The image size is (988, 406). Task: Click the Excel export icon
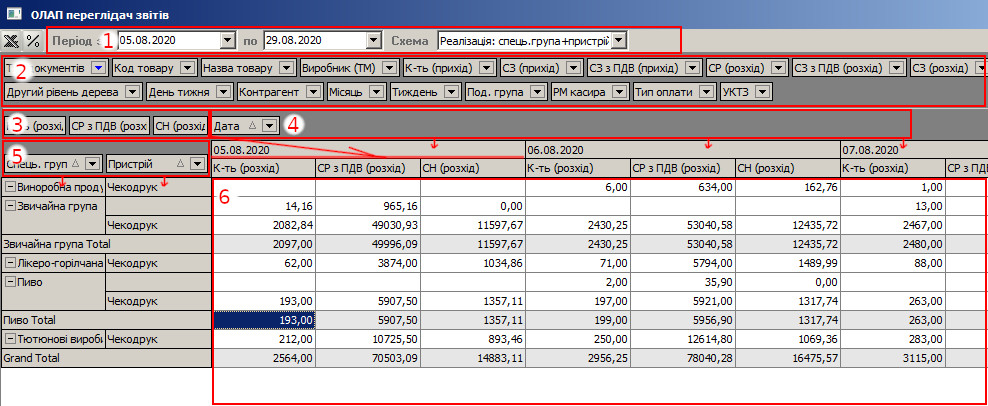[12, 41]
